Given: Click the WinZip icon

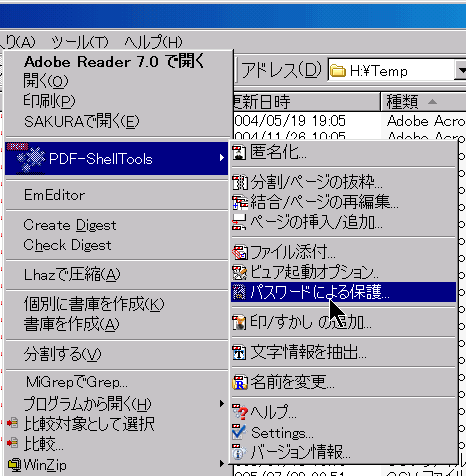Looking at the screenshot, I should (14, 464).
